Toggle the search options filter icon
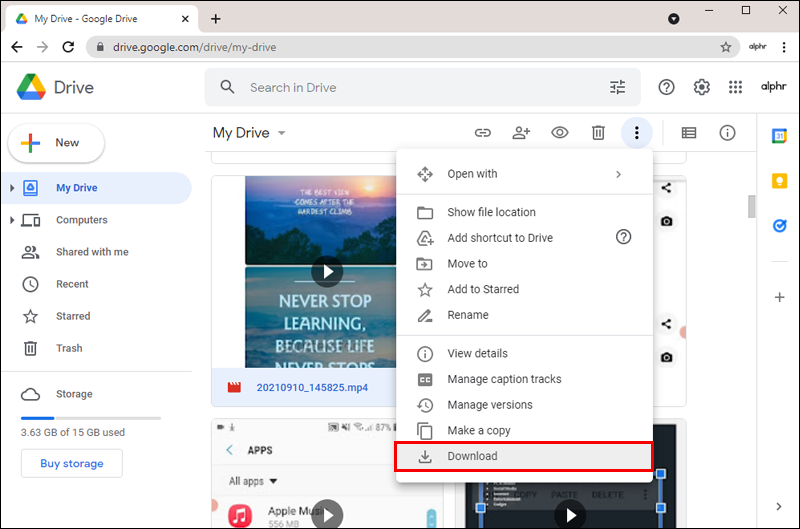The image size is (800, 529). 617,87
